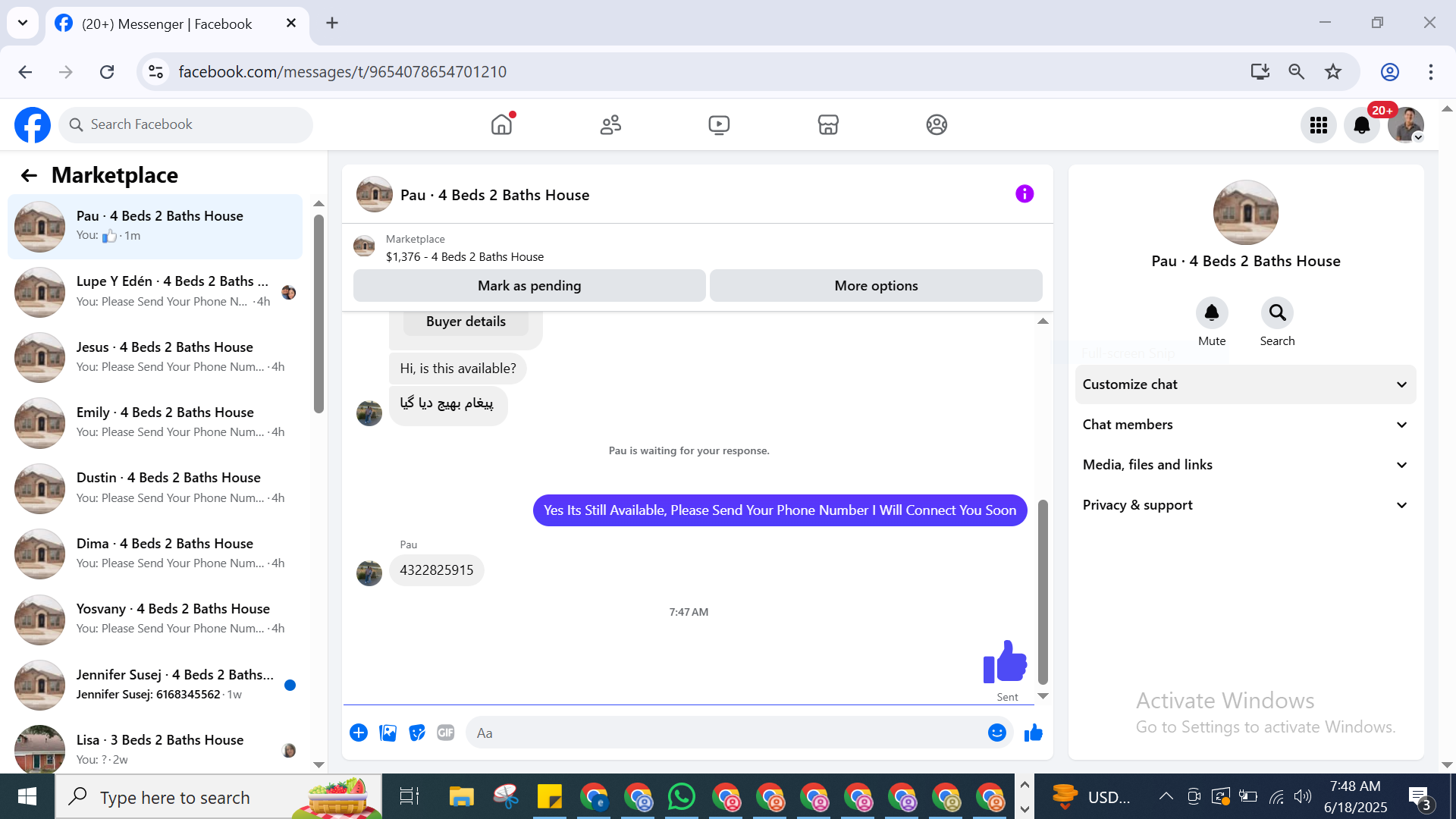The height and width of the screenshot is (819, 1456).
Task: Open the Windows notification center icon
Action: [1420, 797]
